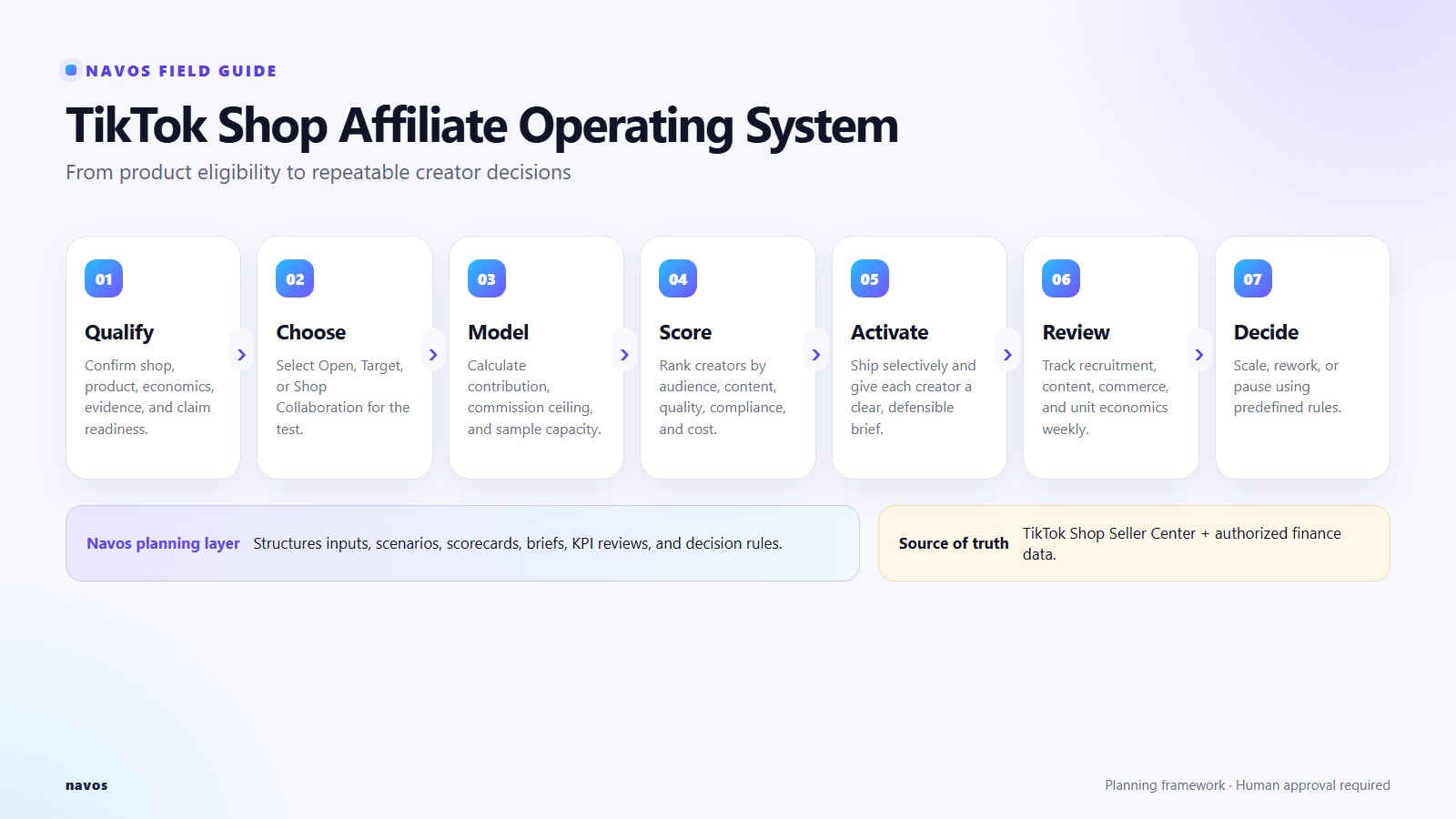
Task: Click the 'Calculate contribution, commission ceiling' description
Action: (x=534, y=397)
